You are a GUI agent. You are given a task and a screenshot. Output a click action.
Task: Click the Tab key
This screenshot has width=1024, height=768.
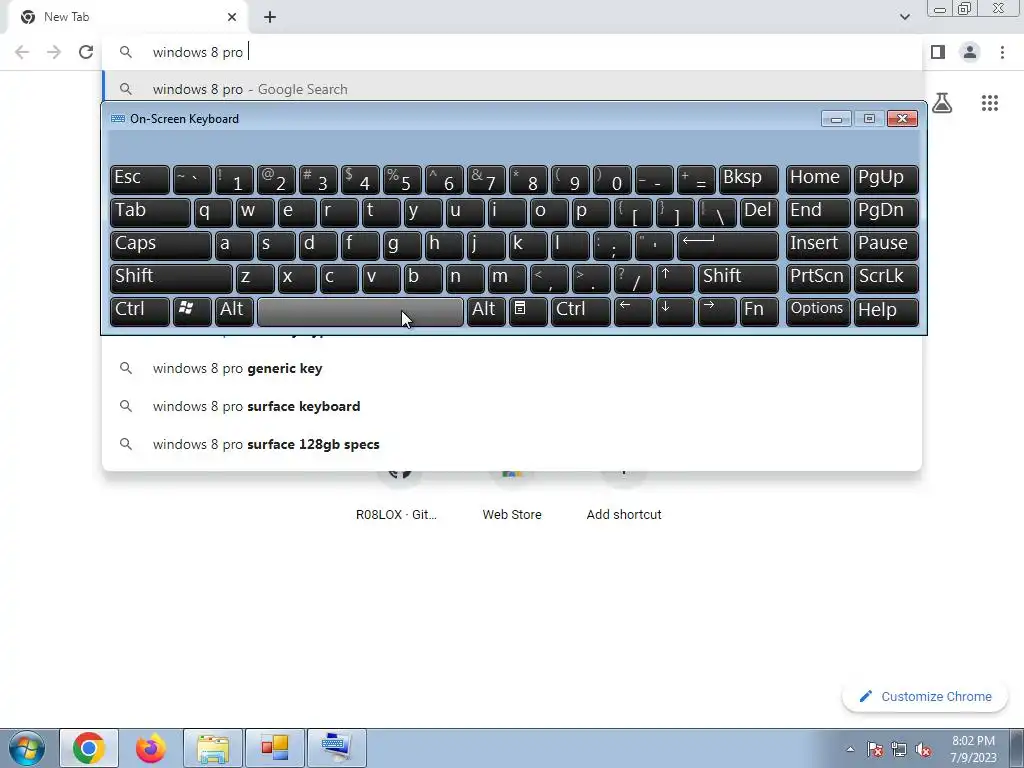pyautogui.click(x=150, y=212)
